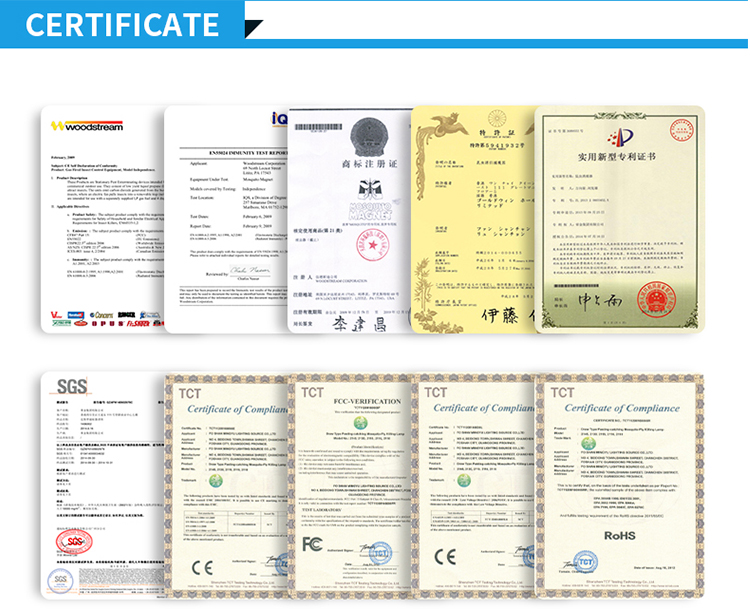Viewport: 750px width, 611px height.
Task: Open the EN55024 Immunity Test Report document
Action: point(226,220)
